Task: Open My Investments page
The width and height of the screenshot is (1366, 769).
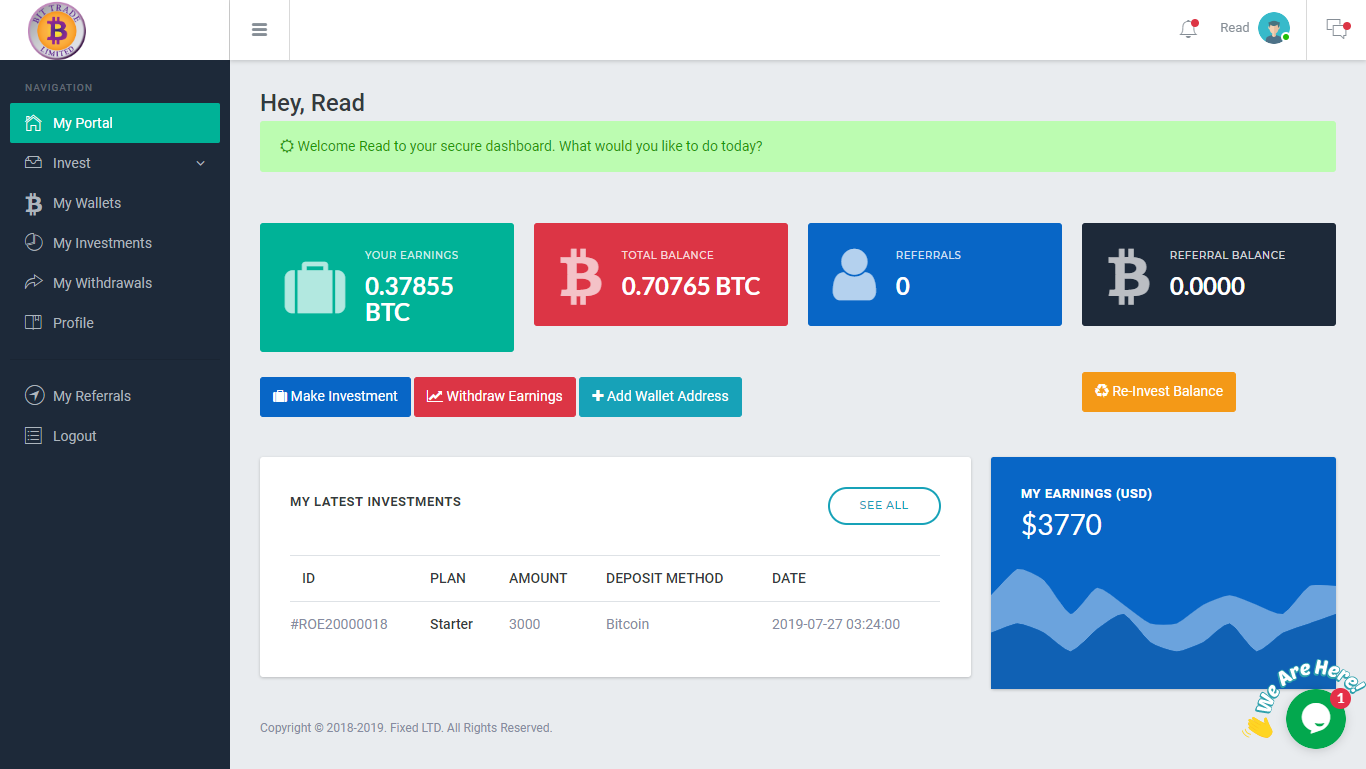Action: (115, 243)
